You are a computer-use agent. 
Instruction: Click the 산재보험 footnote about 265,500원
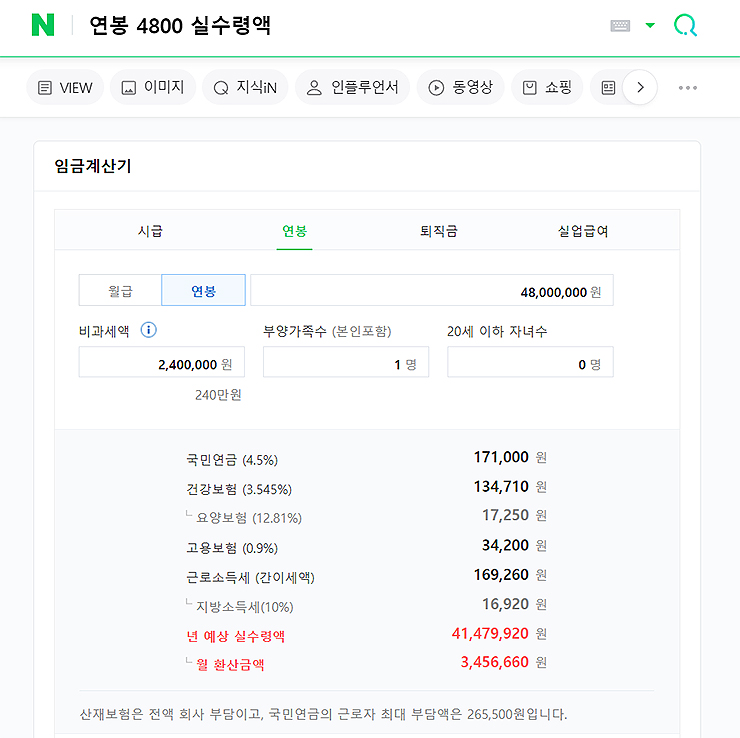323,714
